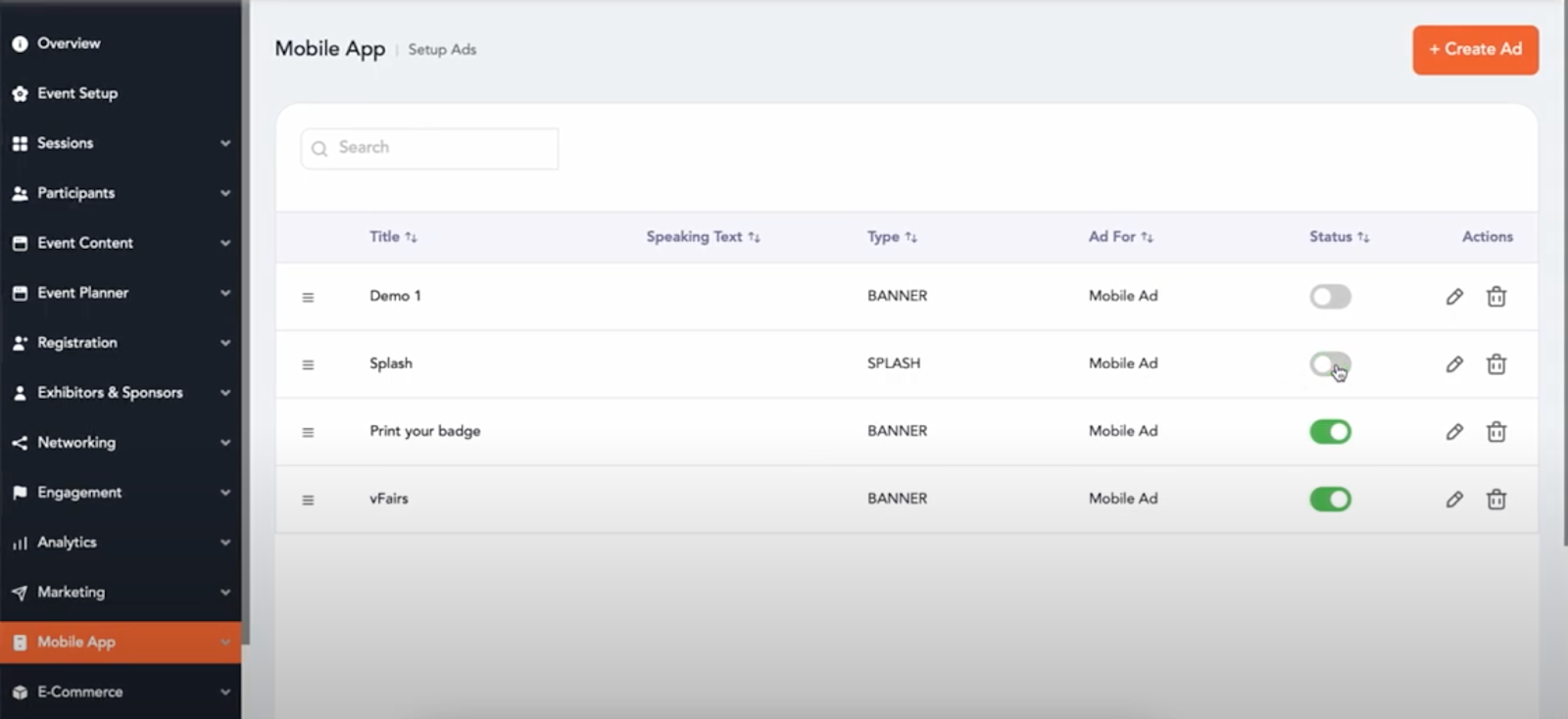This screenshot has width=1568, height=719.
Task: Disable the Print your badge status toggle
Action: [1330, 431]
